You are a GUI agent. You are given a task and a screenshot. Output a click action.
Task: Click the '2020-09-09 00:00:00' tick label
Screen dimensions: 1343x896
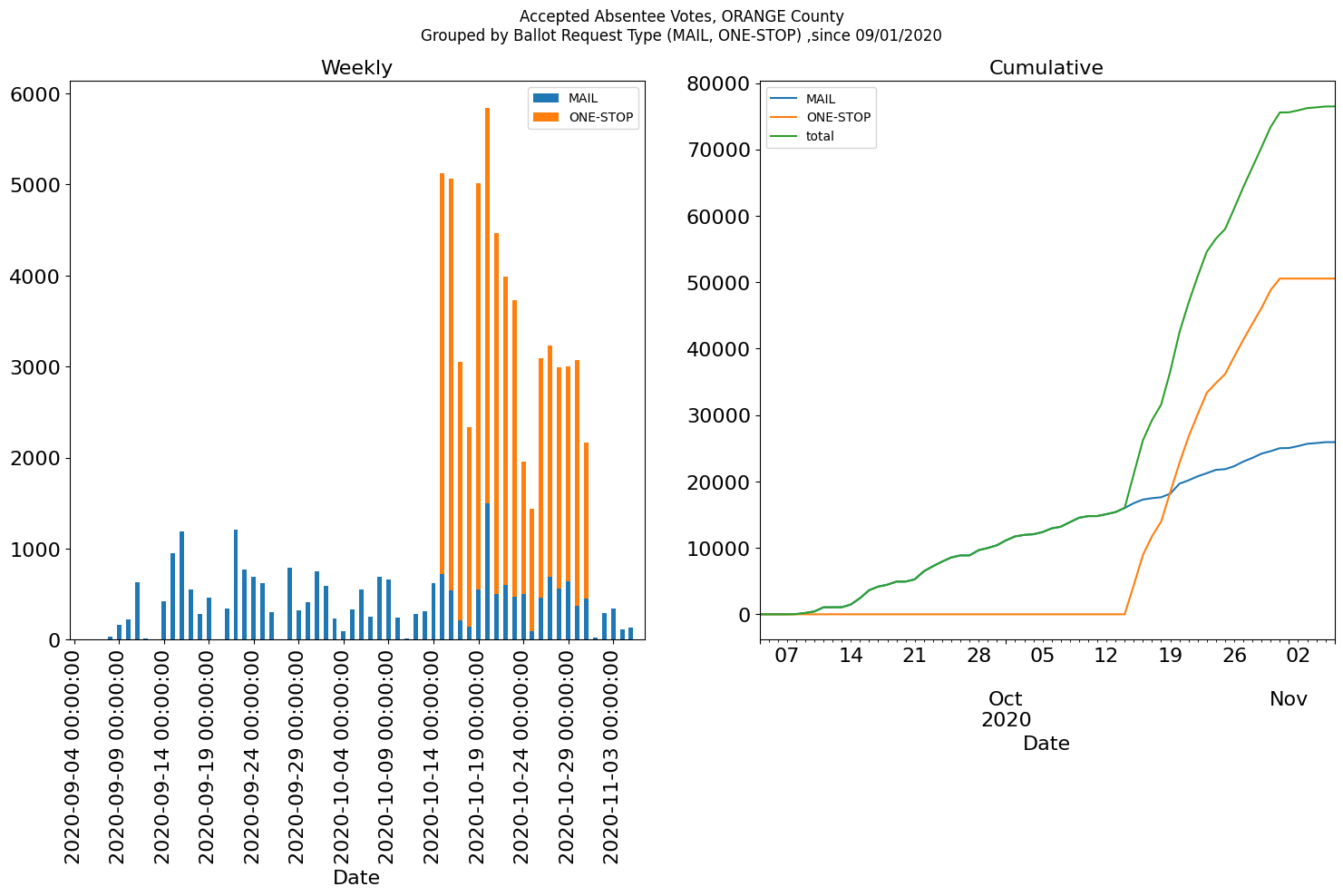click(119, 757)
